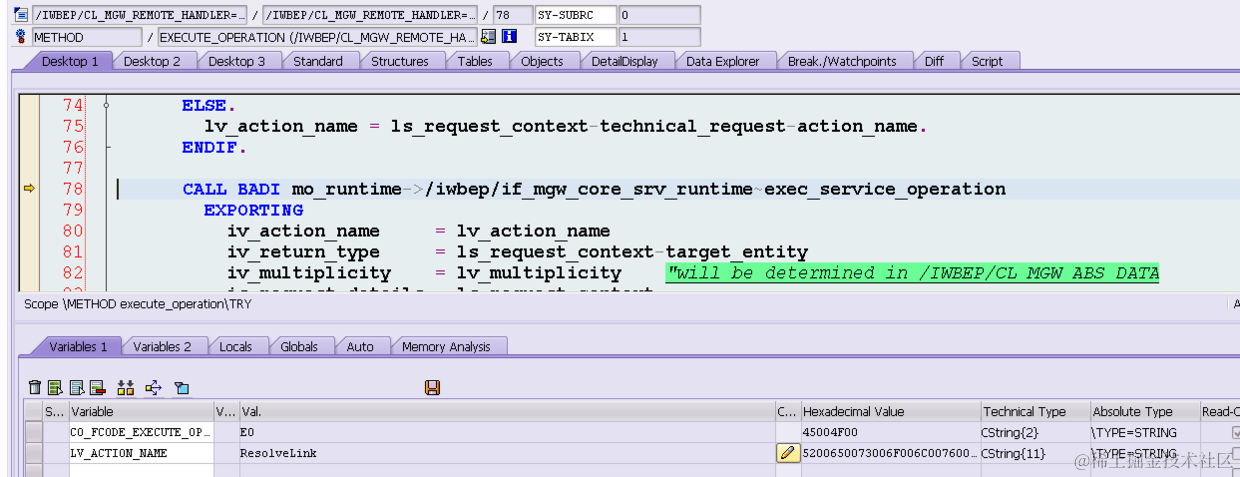Toggle the Read-Only checkbox in the CO_FCODE_EXECUTE_OP row

pyautogui.click(x=1236, y=433)
